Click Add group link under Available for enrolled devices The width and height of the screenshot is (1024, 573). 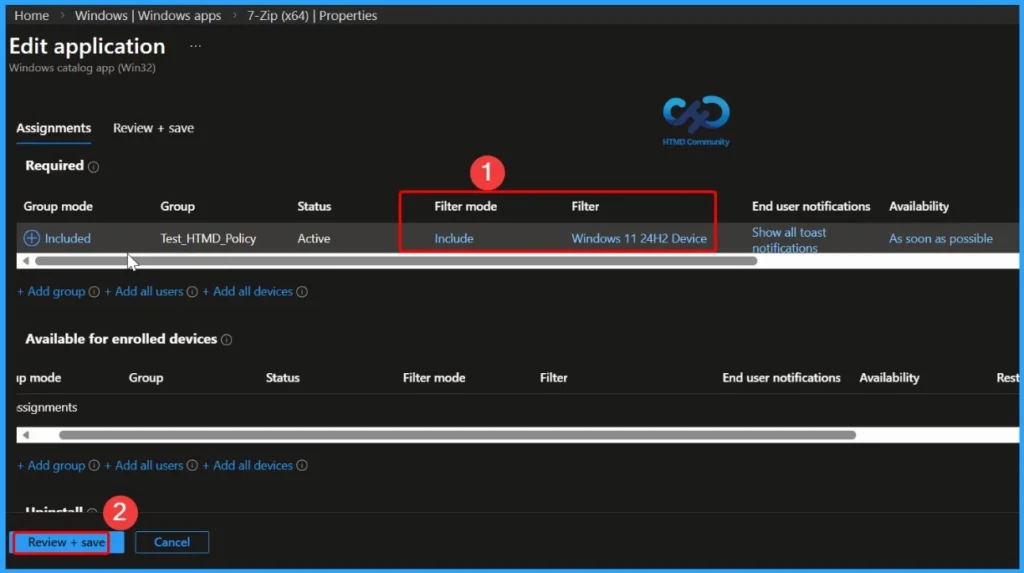pyautogui.click(x=51, y=465)
